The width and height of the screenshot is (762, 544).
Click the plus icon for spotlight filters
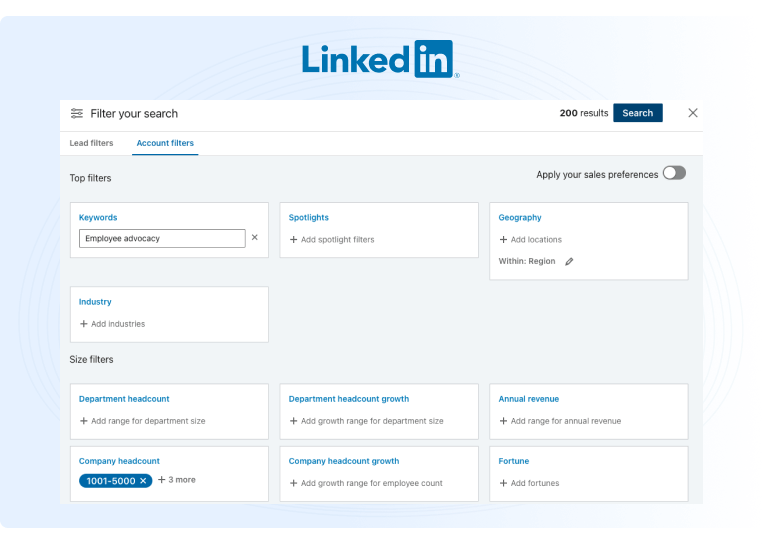(x=293, y=240)
